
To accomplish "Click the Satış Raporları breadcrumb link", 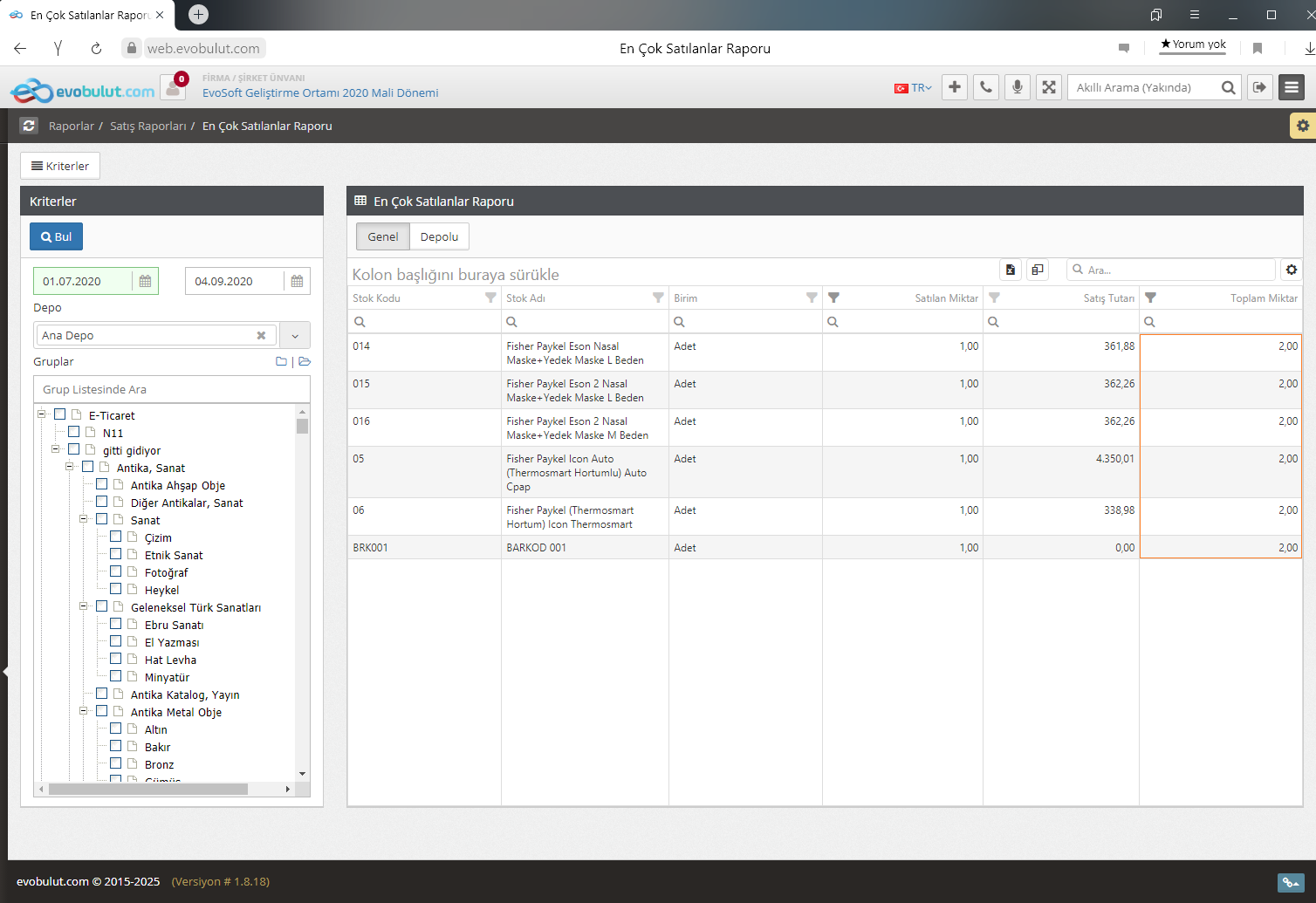I will click(148, 127).
